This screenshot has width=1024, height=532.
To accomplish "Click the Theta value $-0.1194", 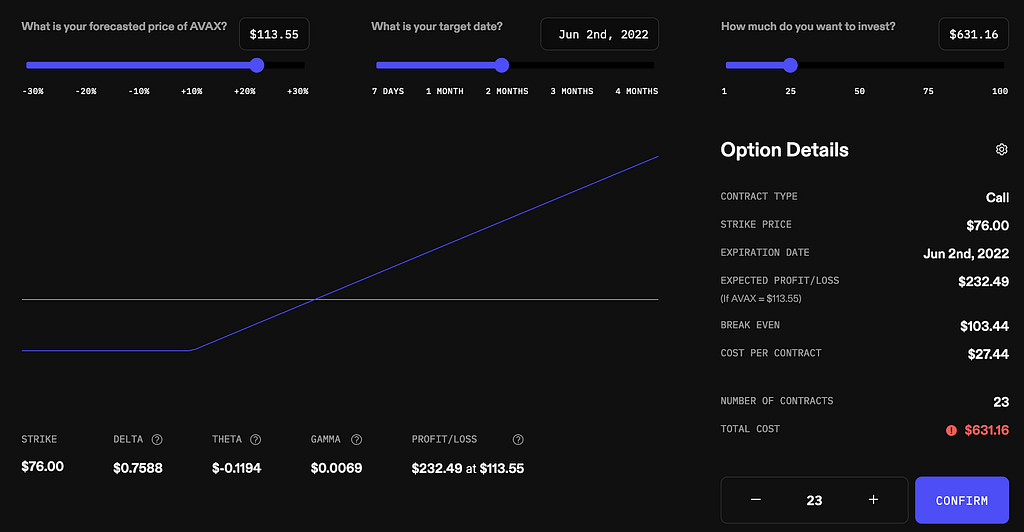I will [236, 468].
